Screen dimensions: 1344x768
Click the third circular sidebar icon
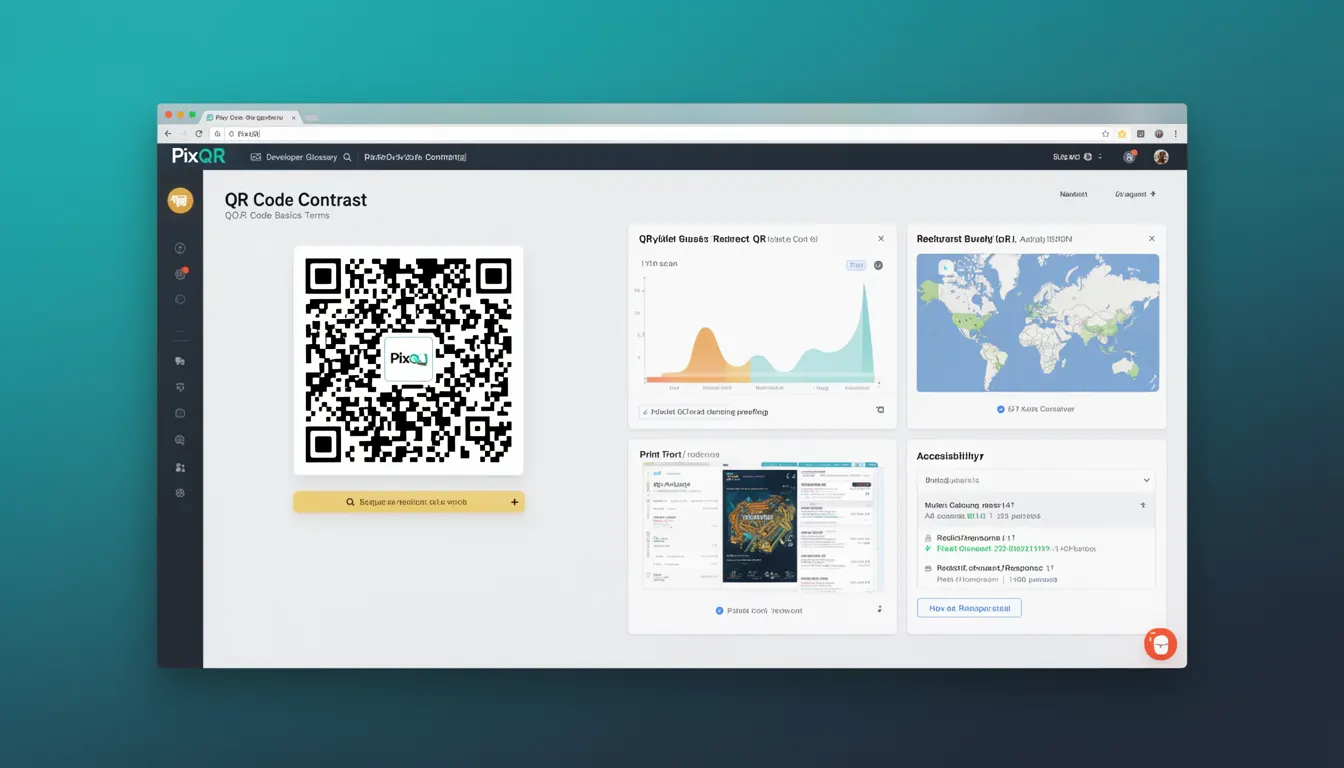180,299
